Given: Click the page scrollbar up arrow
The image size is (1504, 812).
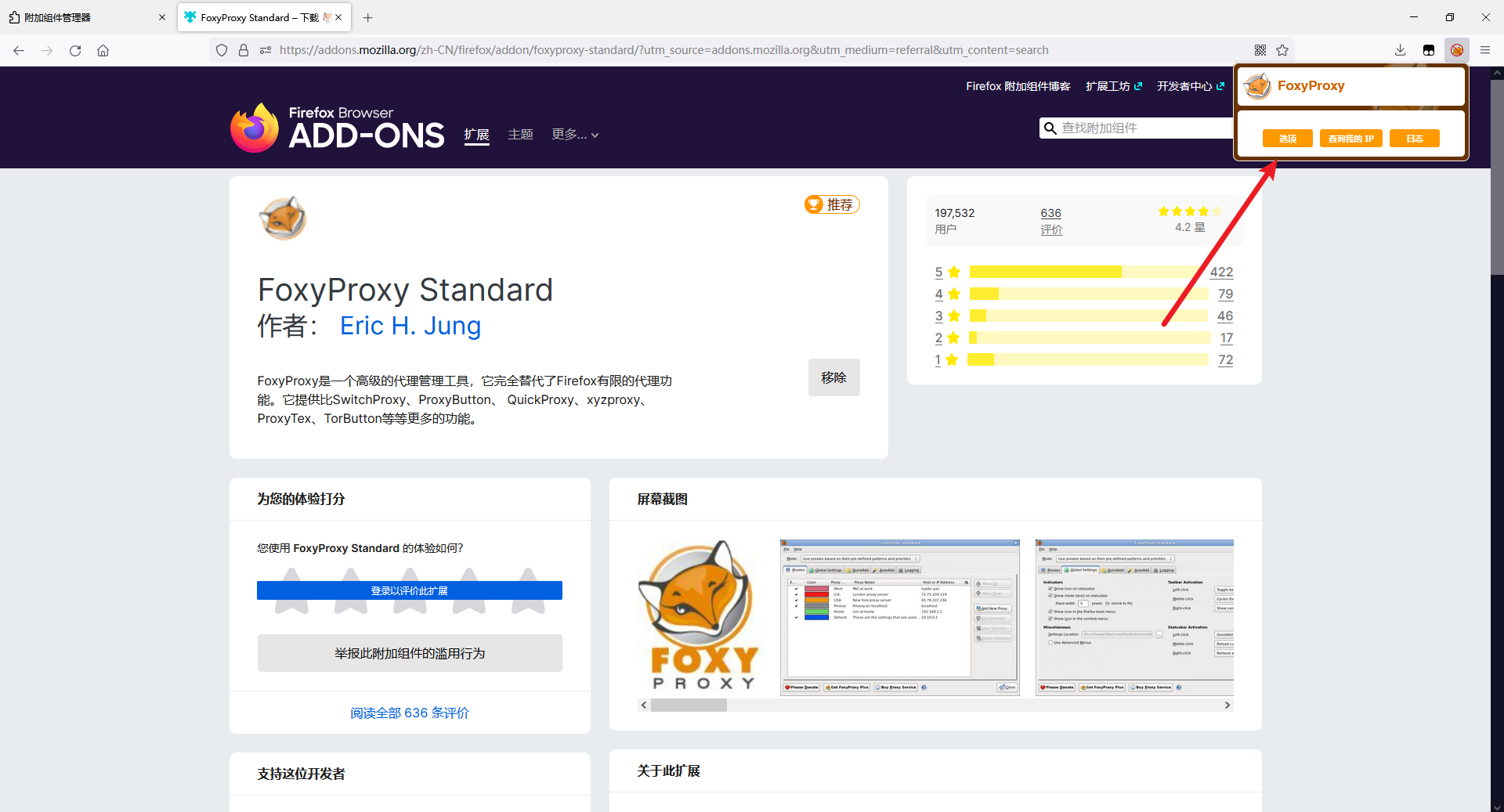Looking at the screenshot, I should pos(1497,73).
